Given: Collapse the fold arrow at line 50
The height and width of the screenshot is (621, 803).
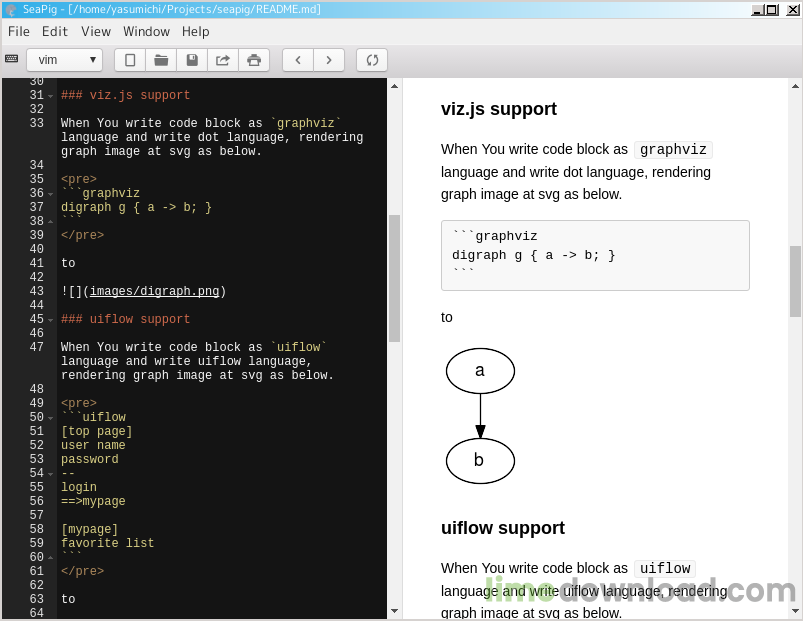Looking at the screenshot, I should (x=50, y=418).
